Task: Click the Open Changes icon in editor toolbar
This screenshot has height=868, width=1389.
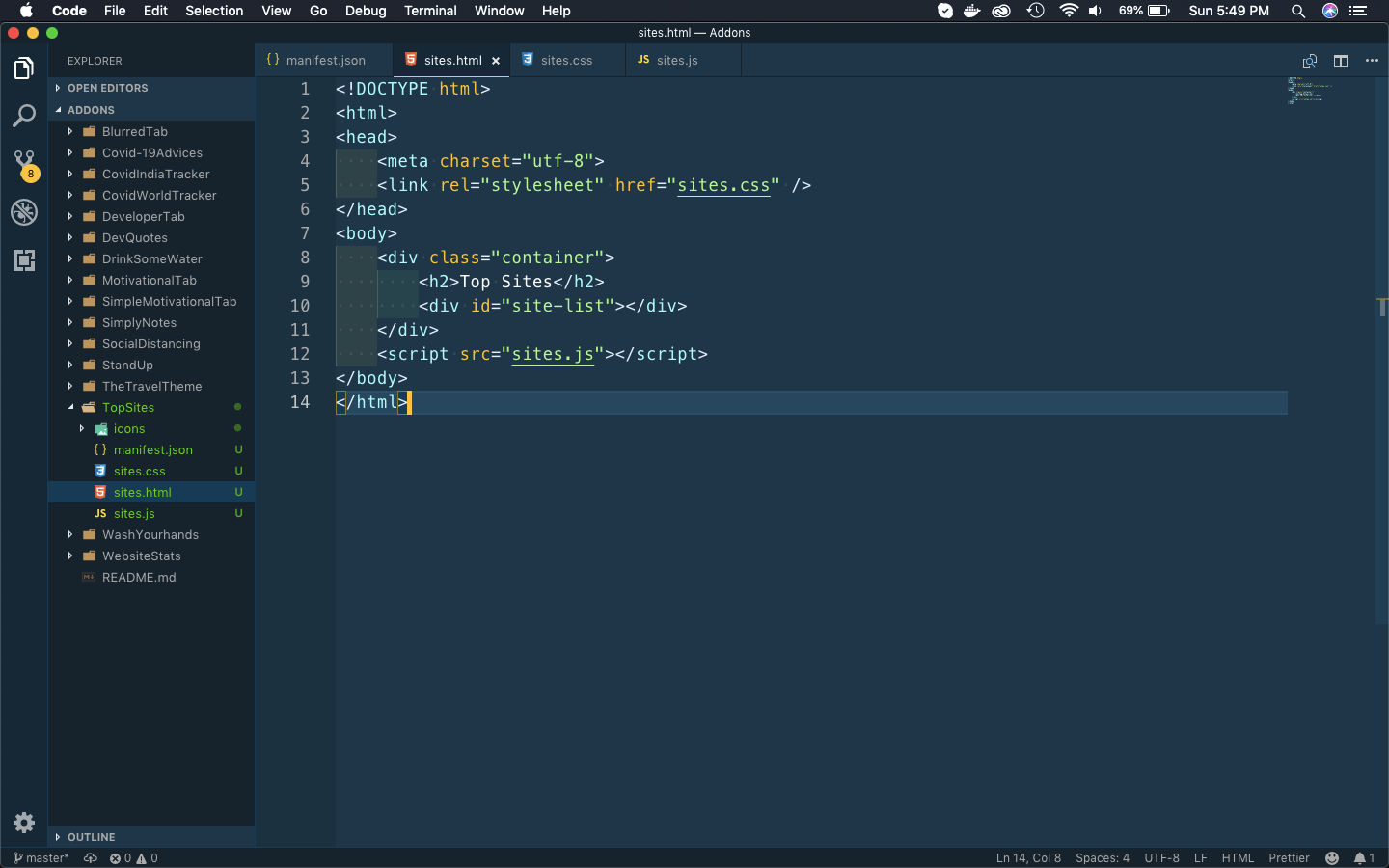Action: point(1310,61)
